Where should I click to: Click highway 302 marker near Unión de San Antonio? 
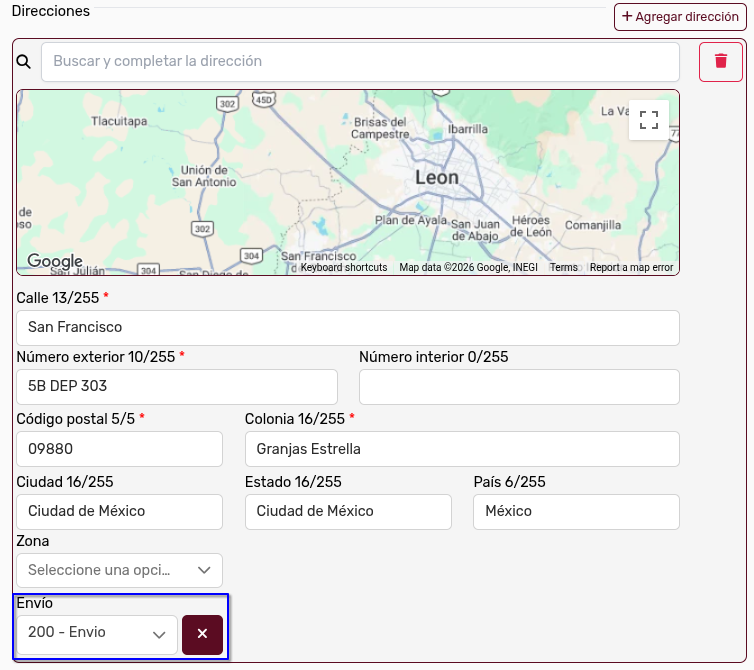[202, 228]
